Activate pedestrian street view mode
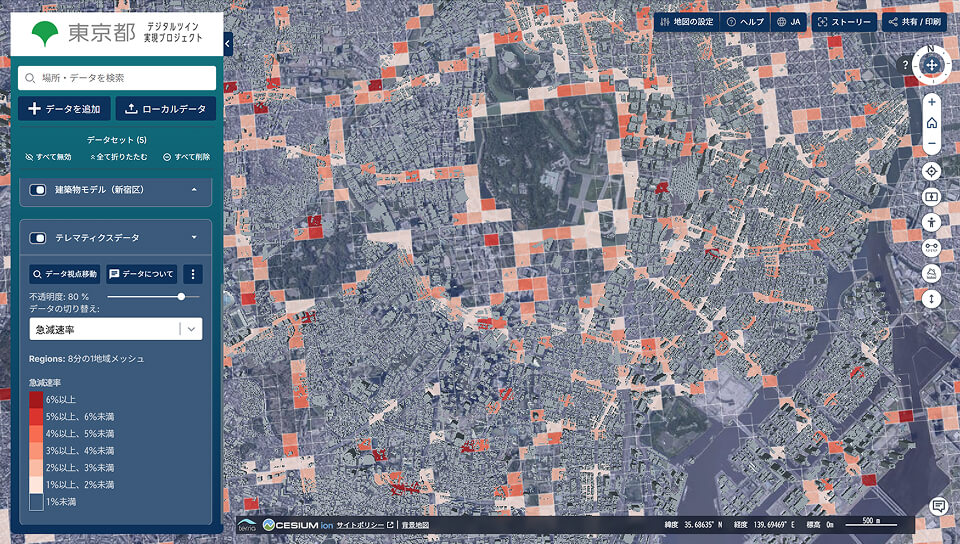 click(x=931, y=222)
